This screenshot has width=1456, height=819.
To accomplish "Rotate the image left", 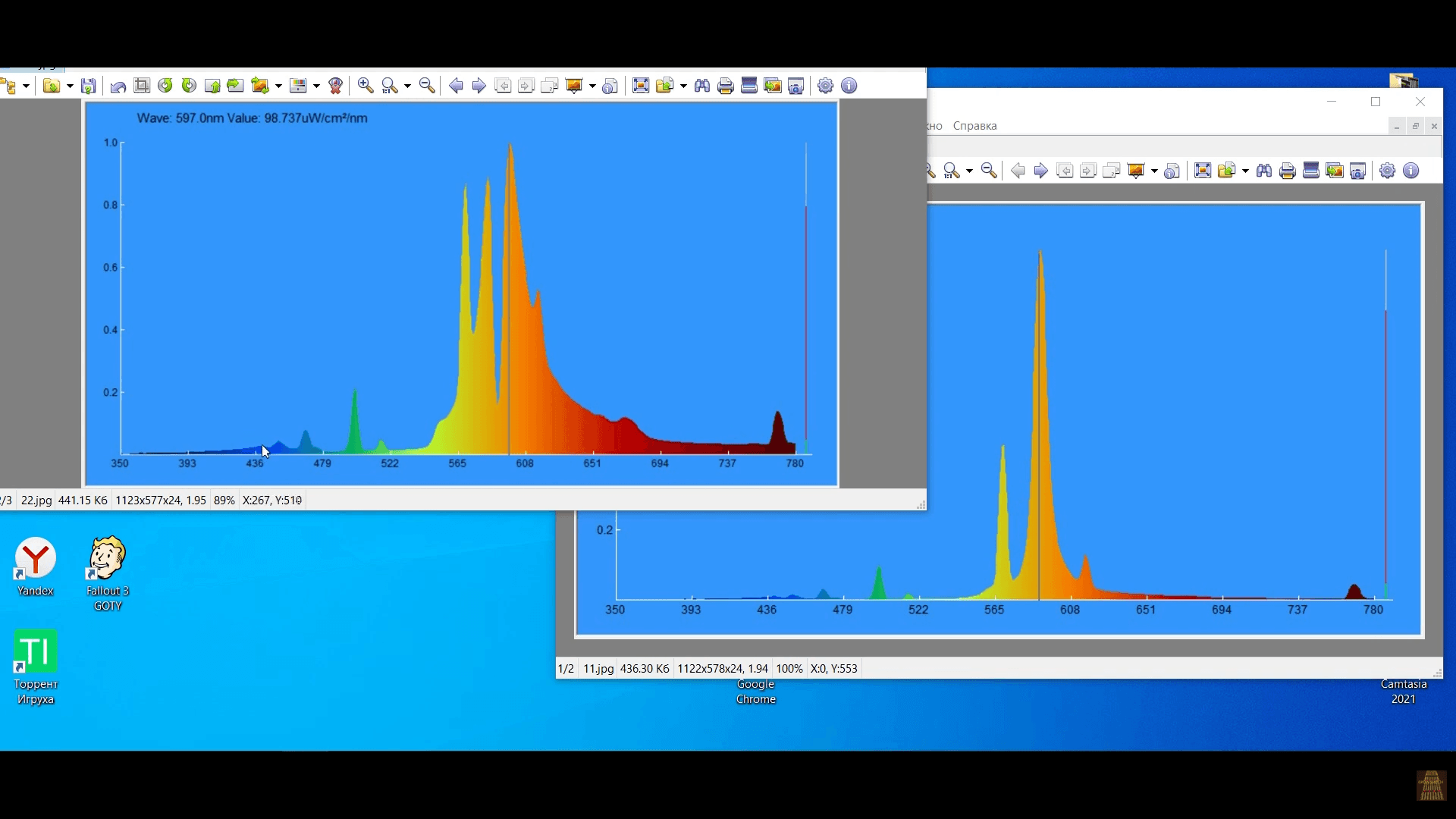I will click(165, 86).
